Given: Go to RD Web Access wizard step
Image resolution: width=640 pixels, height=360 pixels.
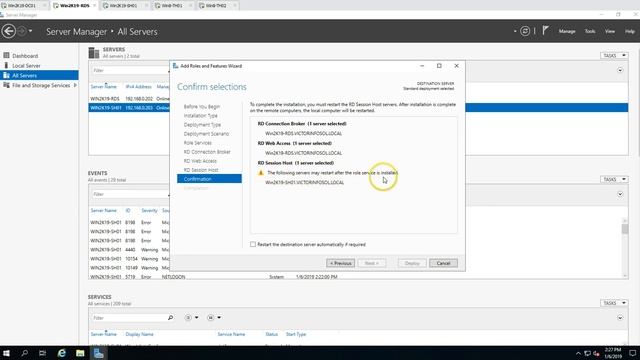Looking at the screenshot, I should click(200, 161).
